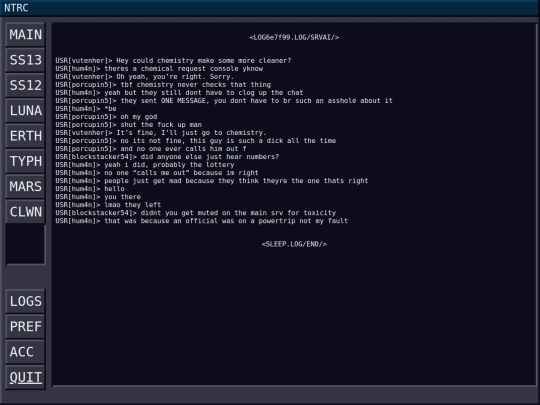Click the log header LOG6e7f99.LOG/SRVAI
This screenshot has width=540, height=405.
point(294,37)
